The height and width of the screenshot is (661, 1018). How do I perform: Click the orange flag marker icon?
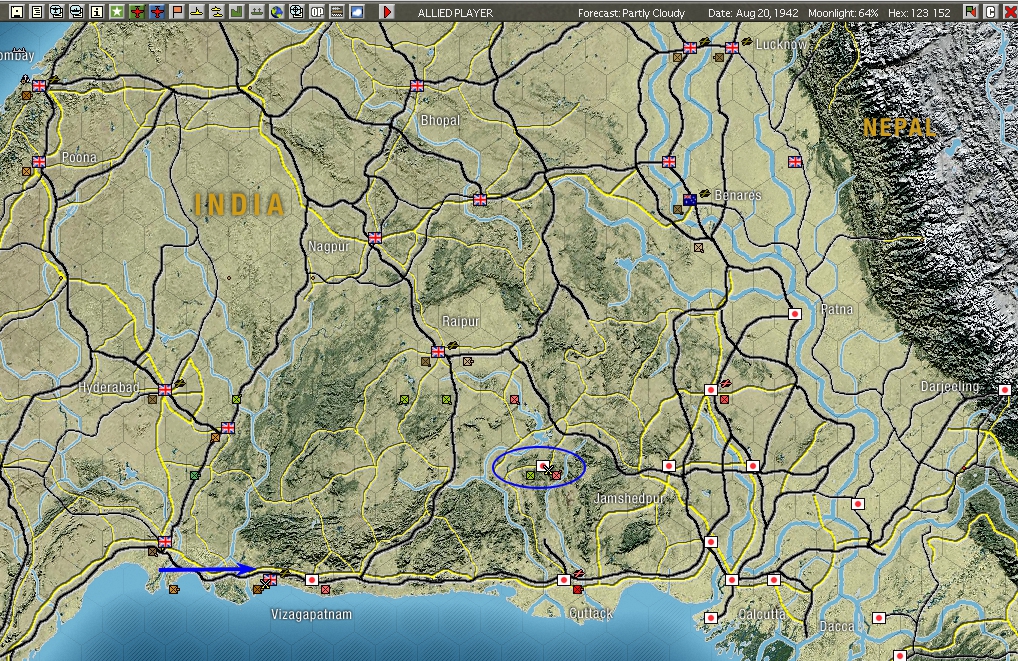[175, 11]
